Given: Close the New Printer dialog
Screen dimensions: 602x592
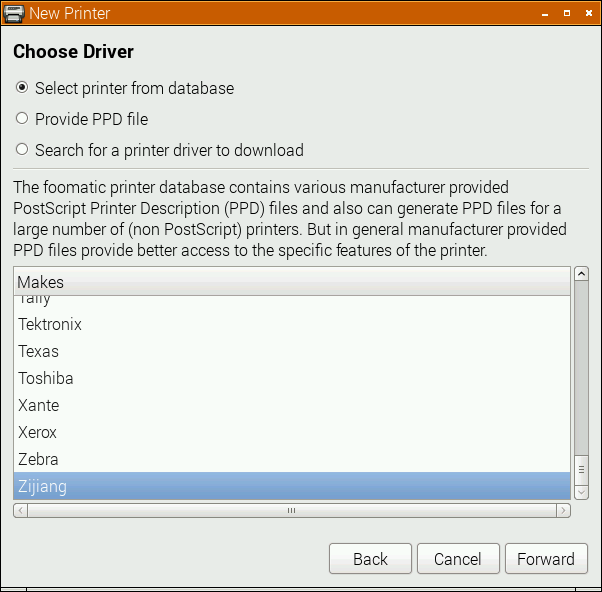Looking at the screenshot, I should pyautogui.click(x=587, y=13).
